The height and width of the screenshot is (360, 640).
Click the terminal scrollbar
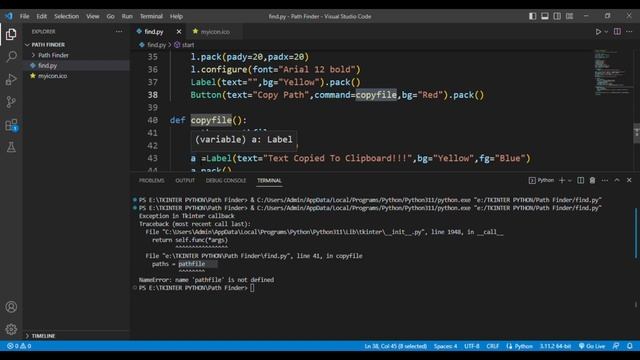[636, 233]
